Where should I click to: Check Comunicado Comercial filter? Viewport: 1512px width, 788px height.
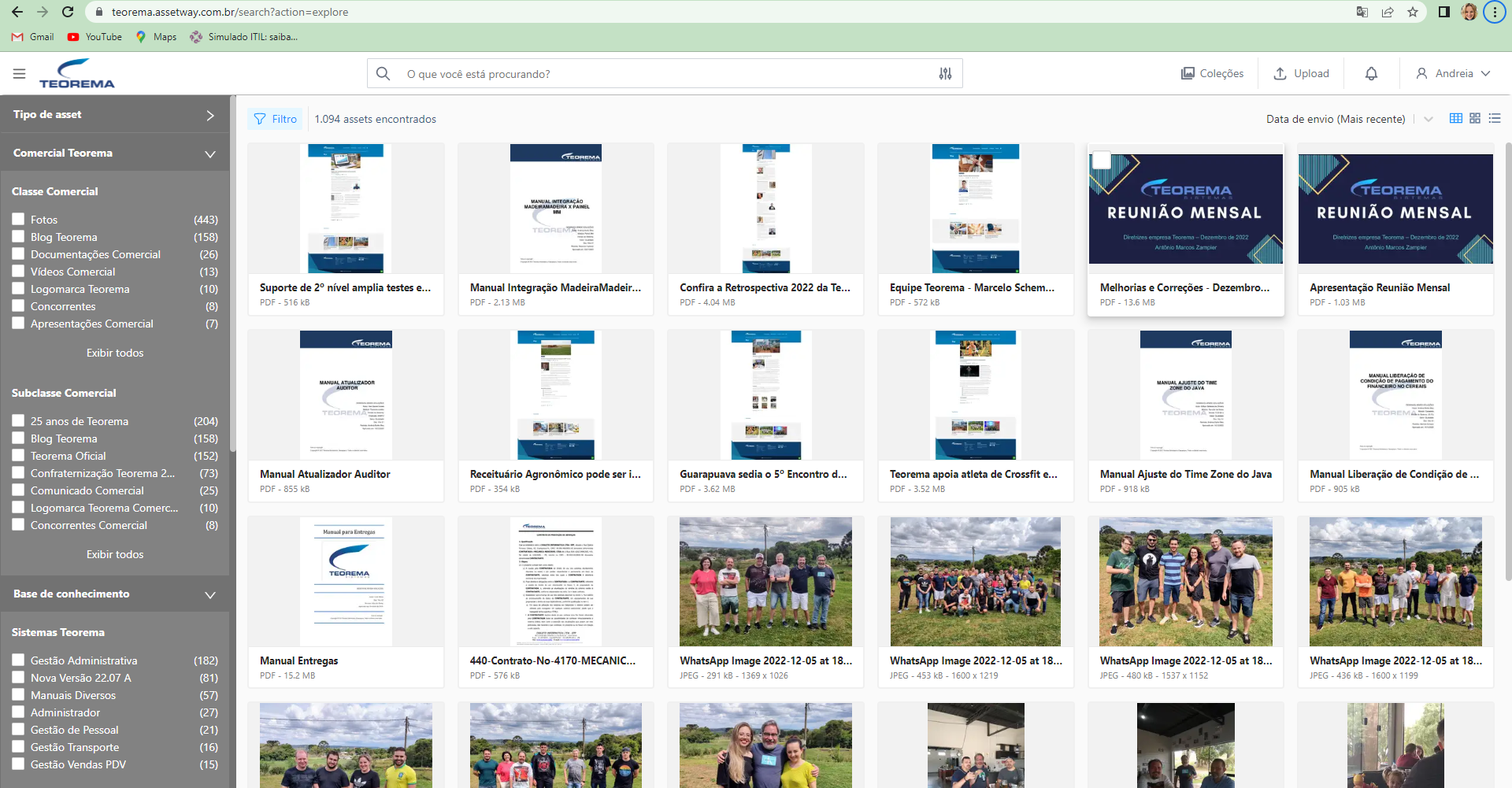pos(18,490)
